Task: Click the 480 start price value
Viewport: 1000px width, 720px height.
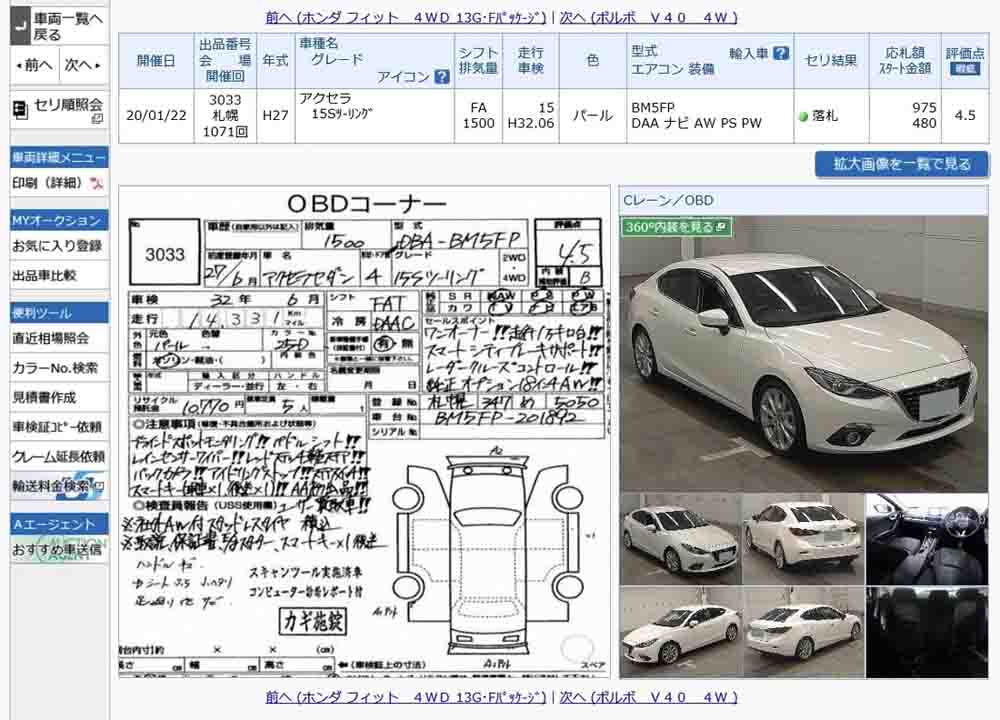Action: click(x=924, y=123)
